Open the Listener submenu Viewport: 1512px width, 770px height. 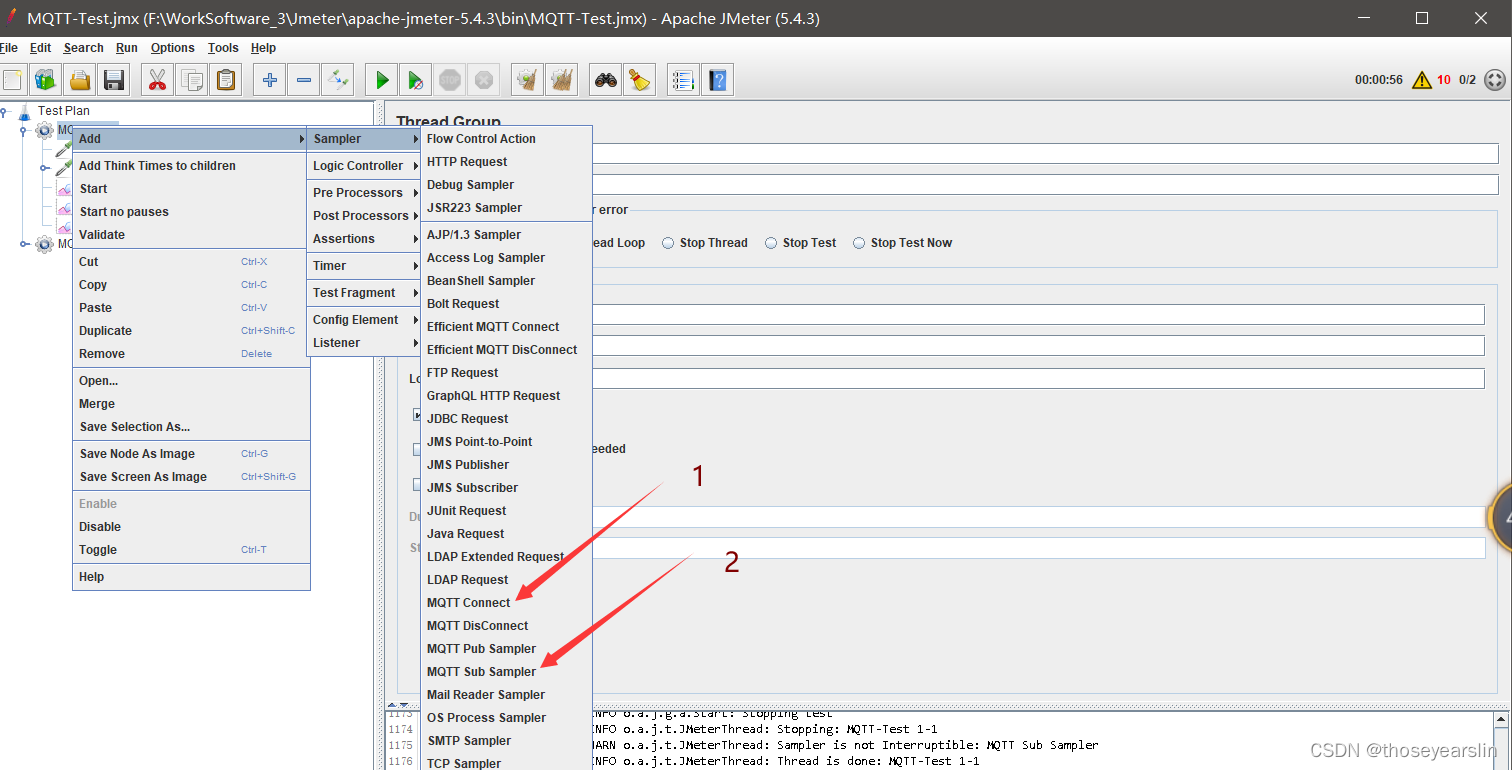tap(364, 343)
